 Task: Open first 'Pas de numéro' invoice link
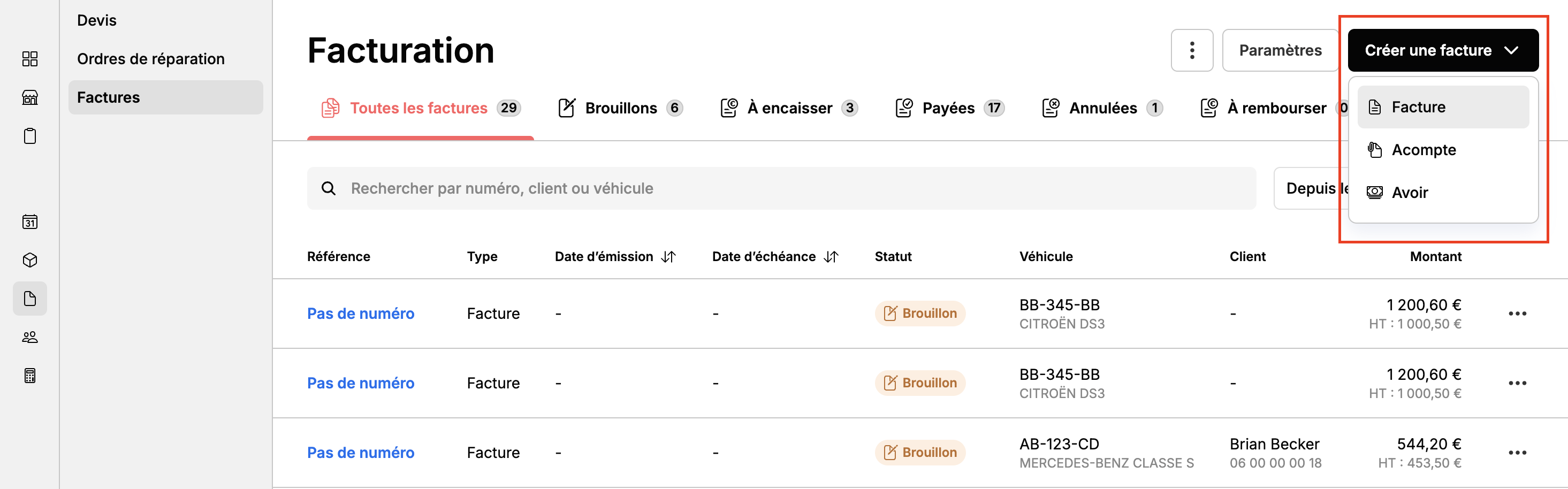point(360,314)
